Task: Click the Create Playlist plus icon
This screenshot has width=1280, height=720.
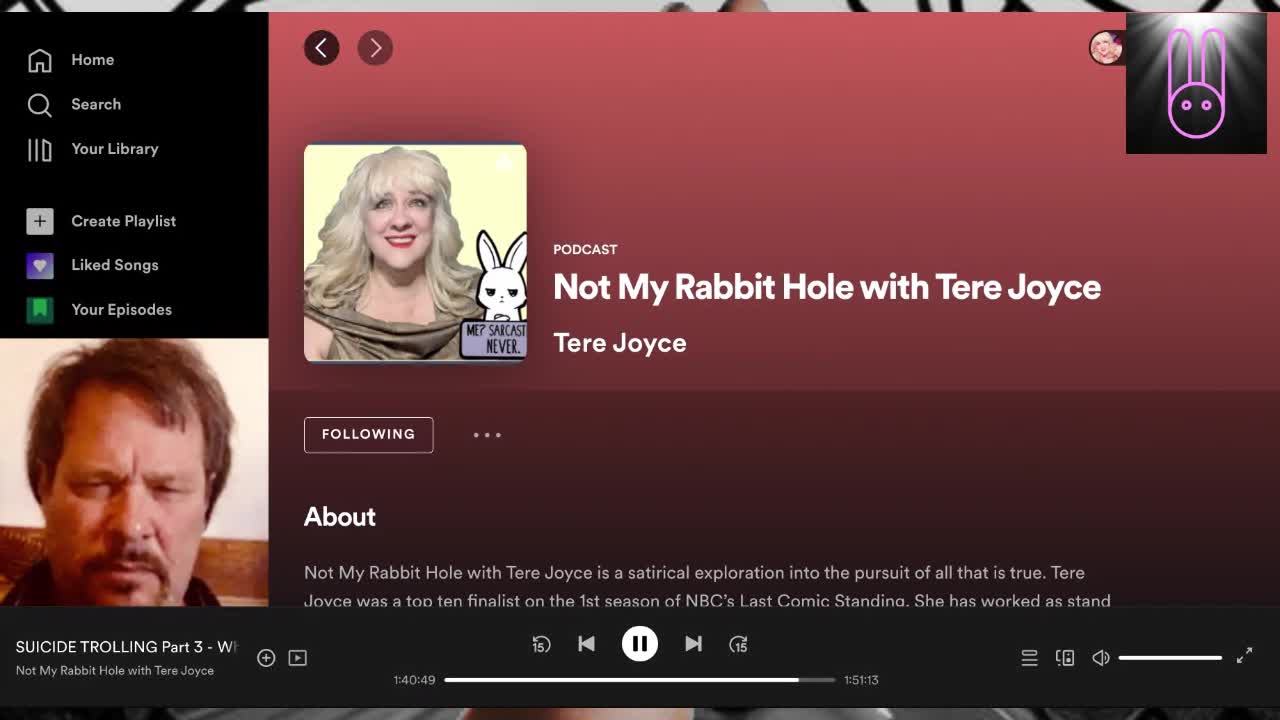Action: pyautogui.click(x=39, y=221)
